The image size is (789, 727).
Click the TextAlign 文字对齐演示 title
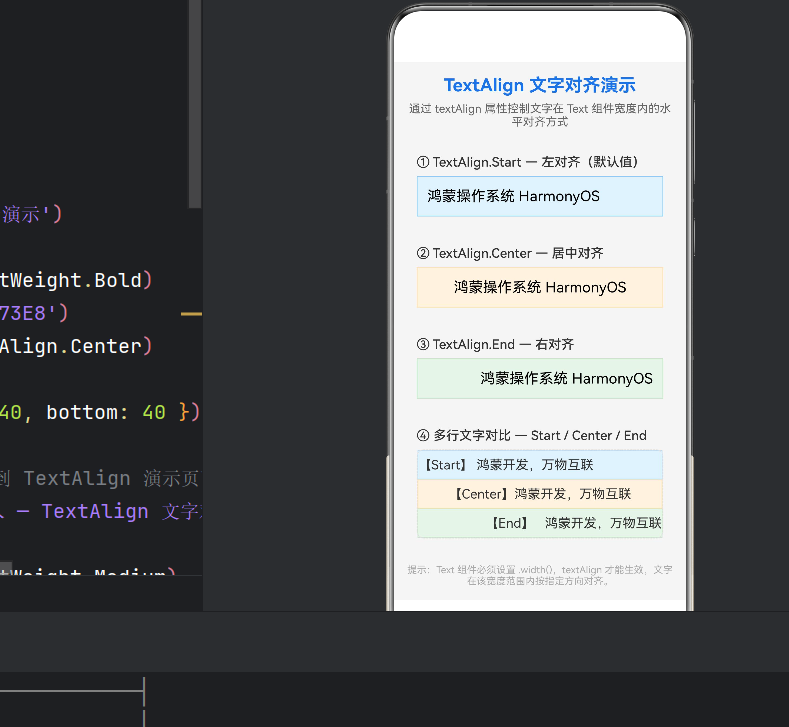tap(539, 85)
